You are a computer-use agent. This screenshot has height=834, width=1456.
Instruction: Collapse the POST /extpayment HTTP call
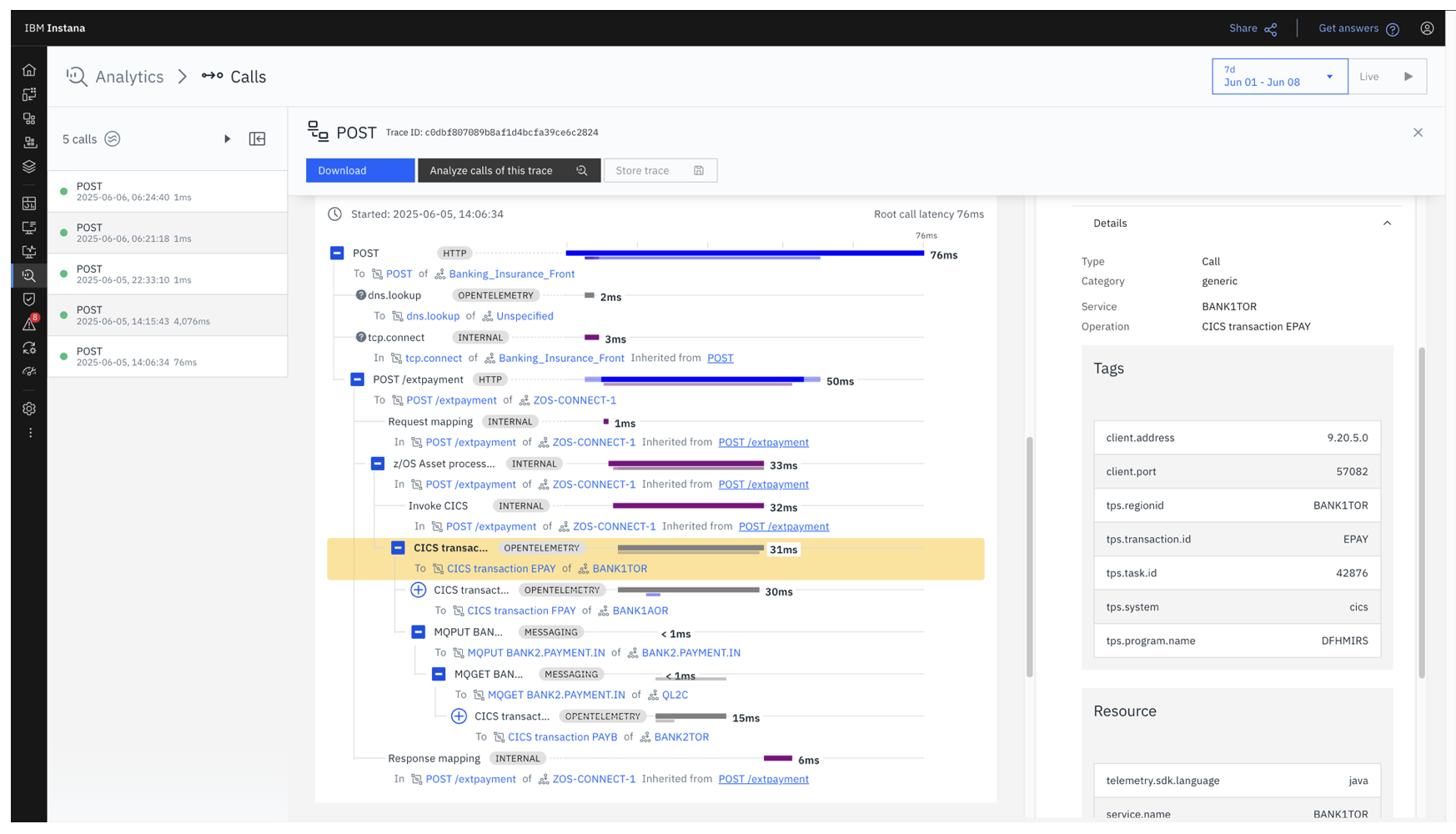point(358,379)
